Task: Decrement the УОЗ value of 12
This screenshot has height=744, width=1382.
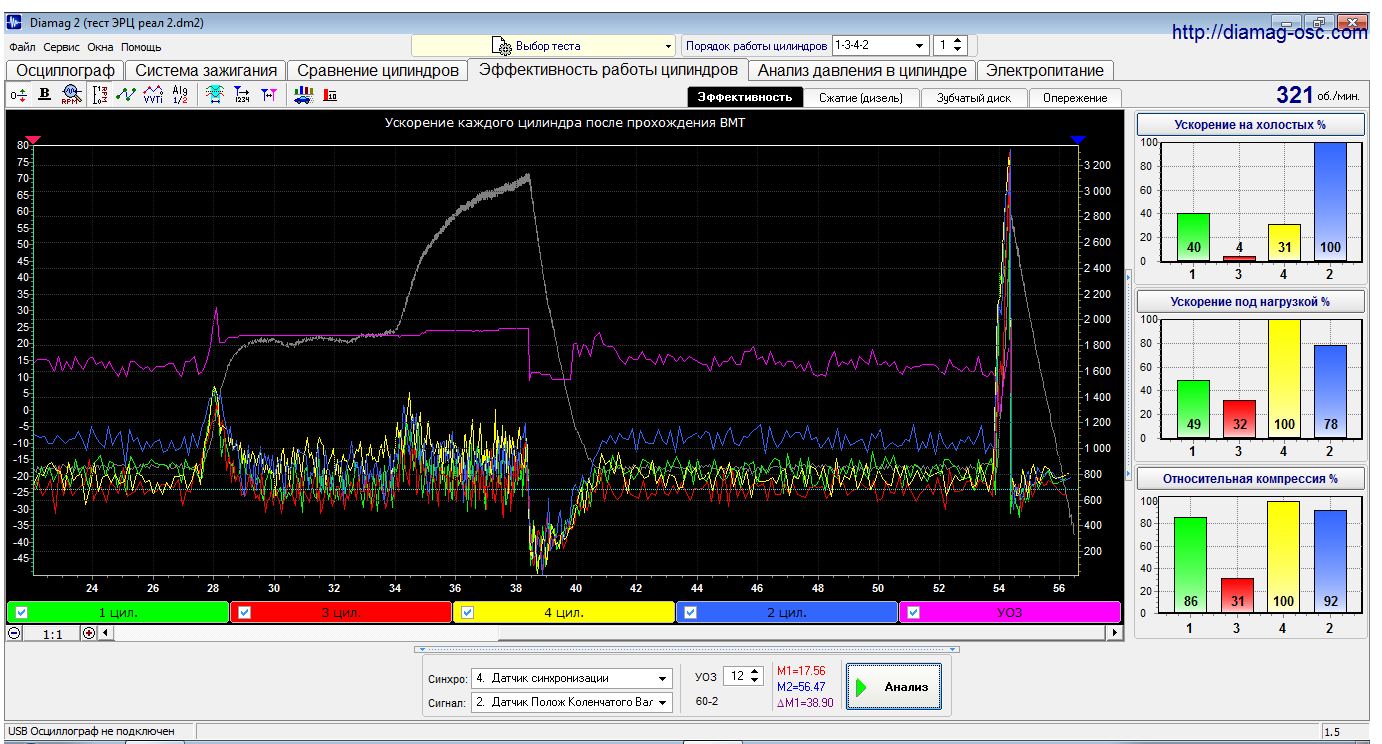Action: tap(754, 681)
